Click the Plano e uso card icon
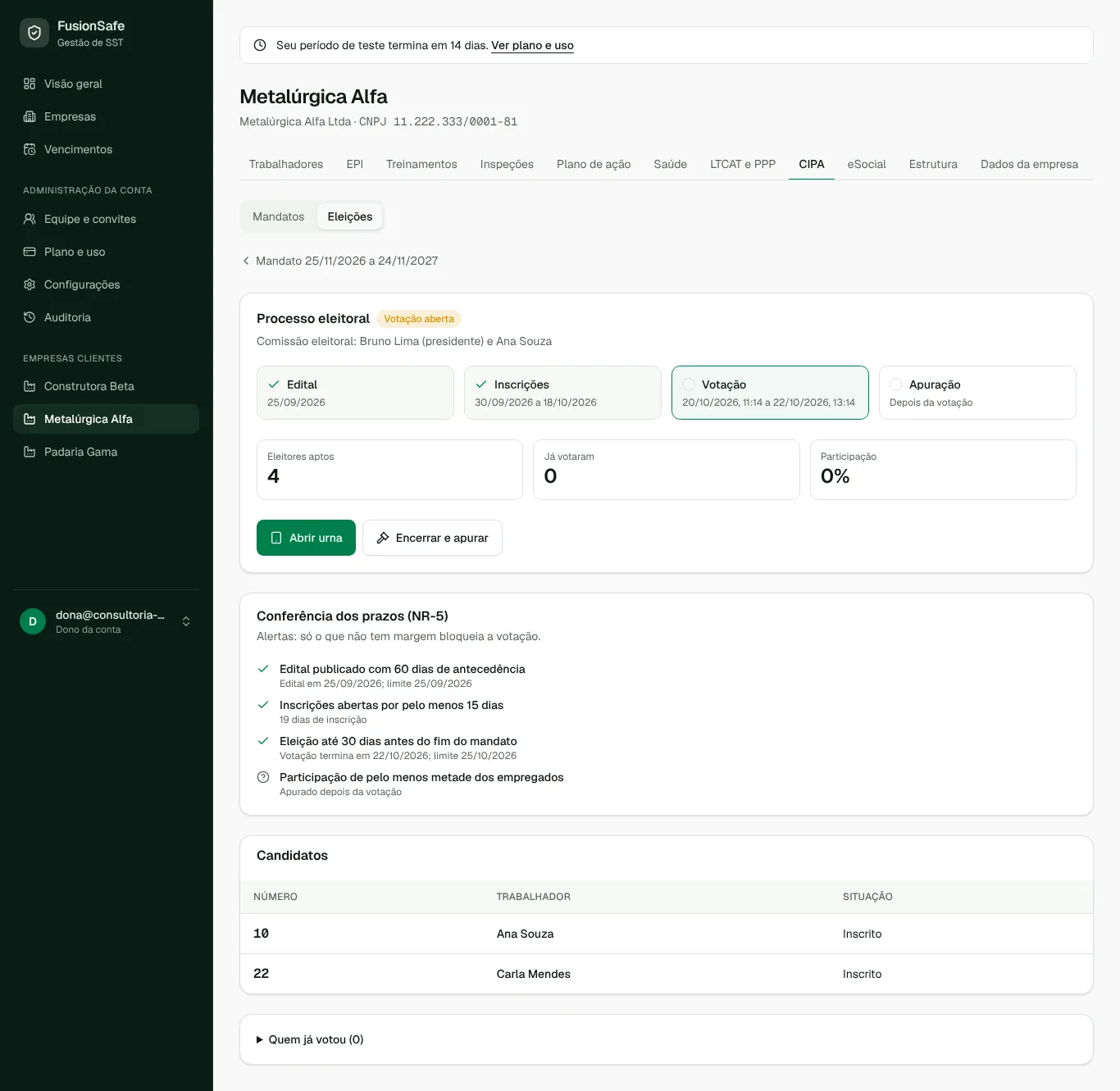Viewport: 1120px width, 1091px height. tap(30, 252)
